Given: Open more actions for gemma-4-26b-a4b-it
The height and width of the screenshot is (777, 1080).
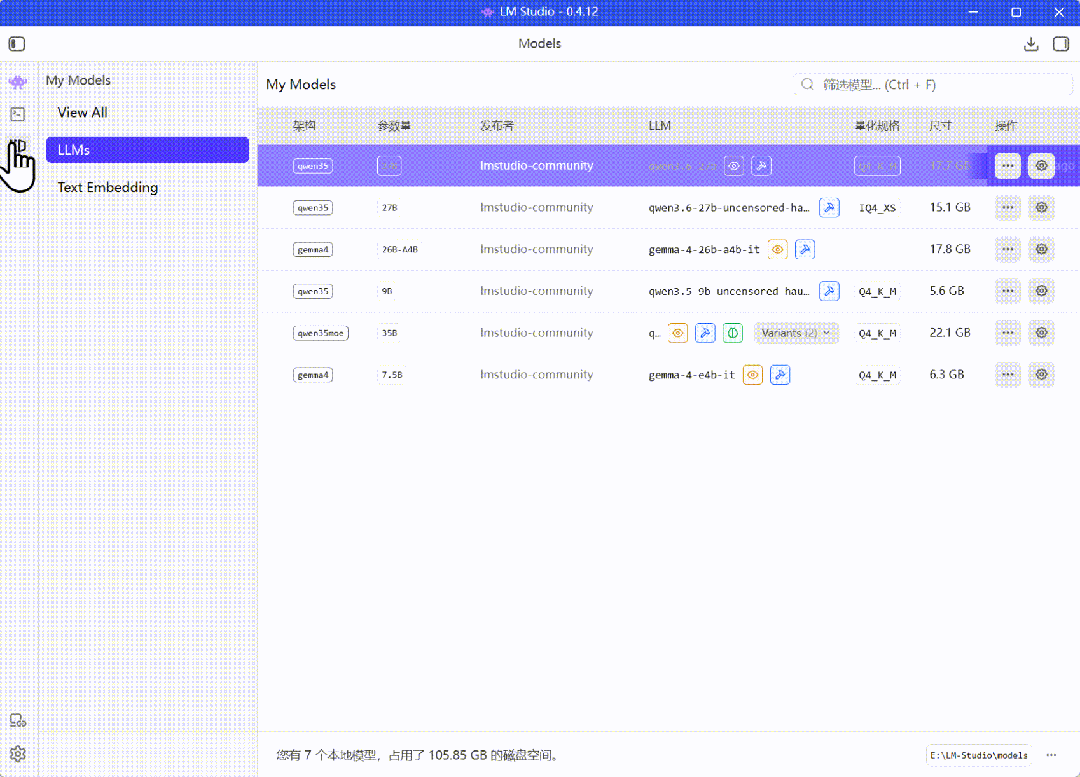Looking at the screenshot, I should (x=1008, y=249).
